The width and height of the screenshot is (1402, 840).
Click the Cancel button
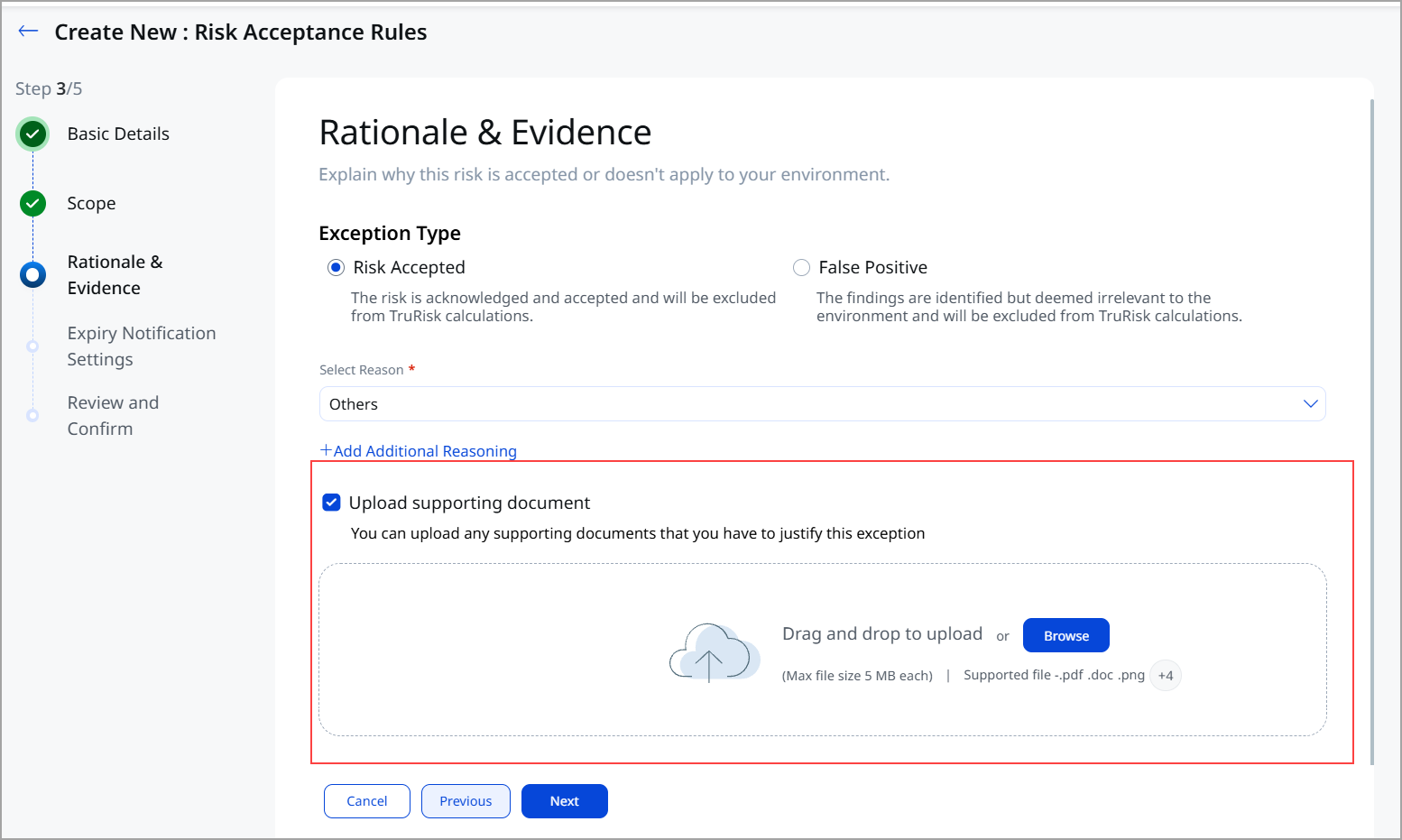367,801
